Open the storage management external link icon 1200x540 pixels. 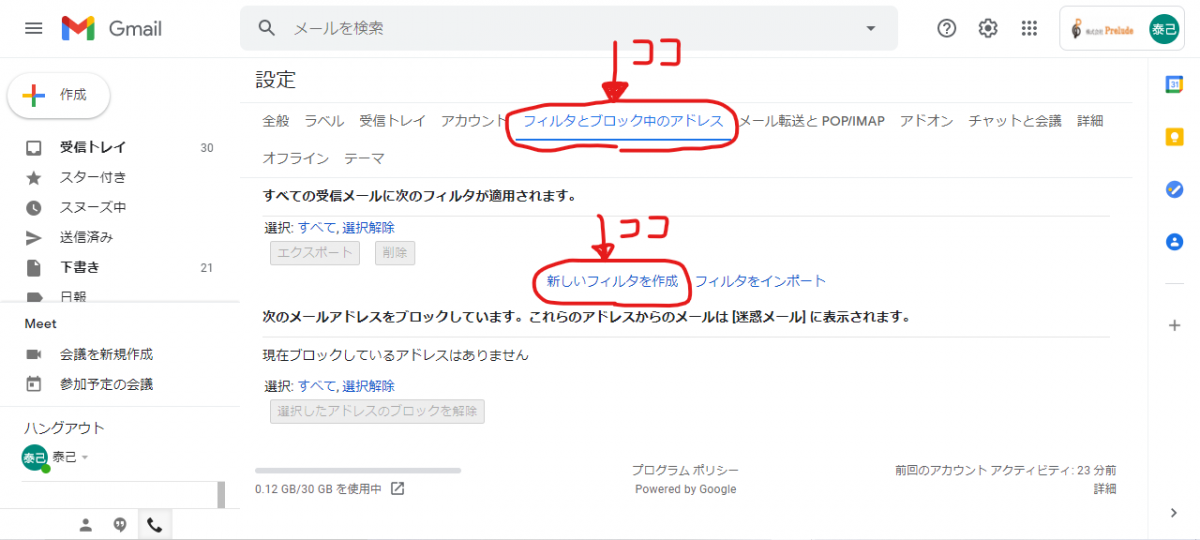[x=397, y=489]
